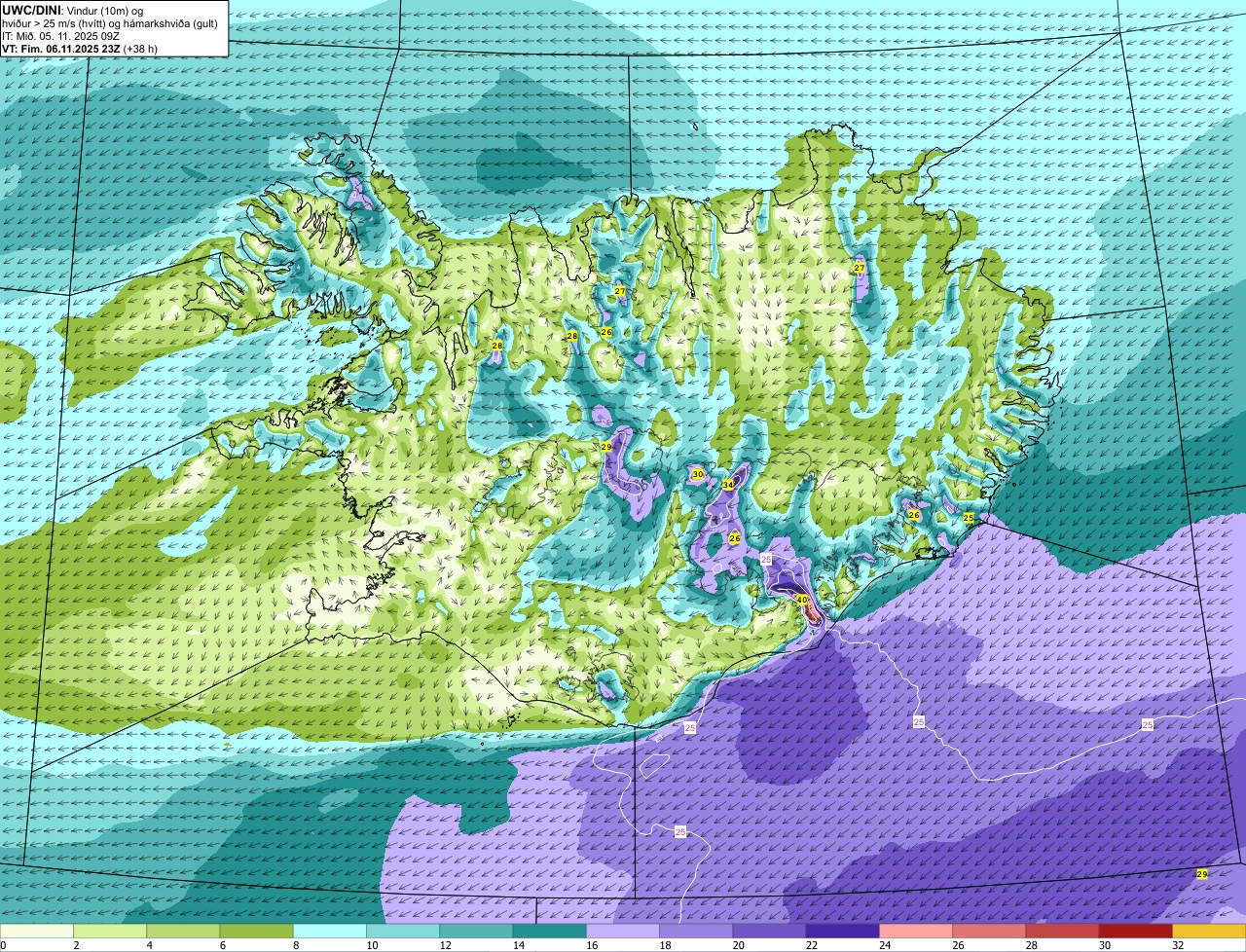This screenshot has width=1246, height=952.
Task: Click the 10–12 m/s turquoise legend swatch
Action: 403,931
